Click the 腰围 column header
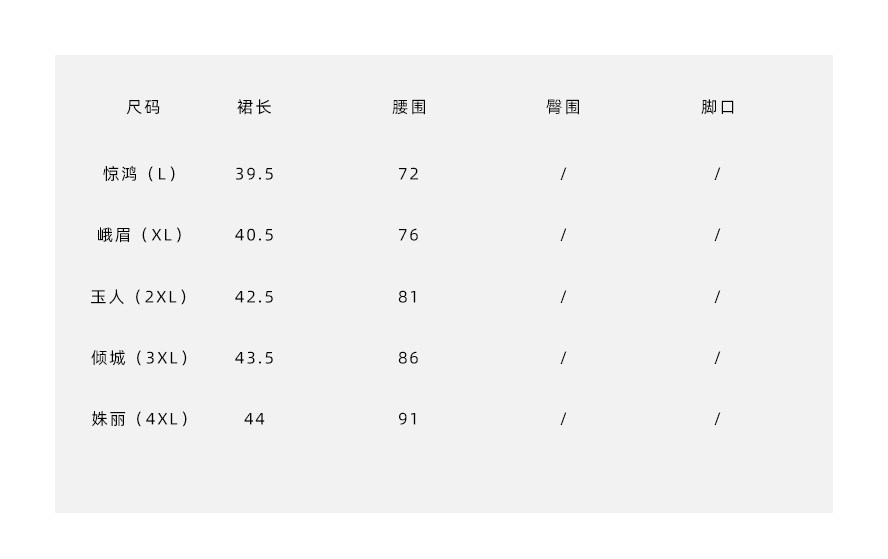The width and height of the screenshot is (888, 559). tap(409, 107)
